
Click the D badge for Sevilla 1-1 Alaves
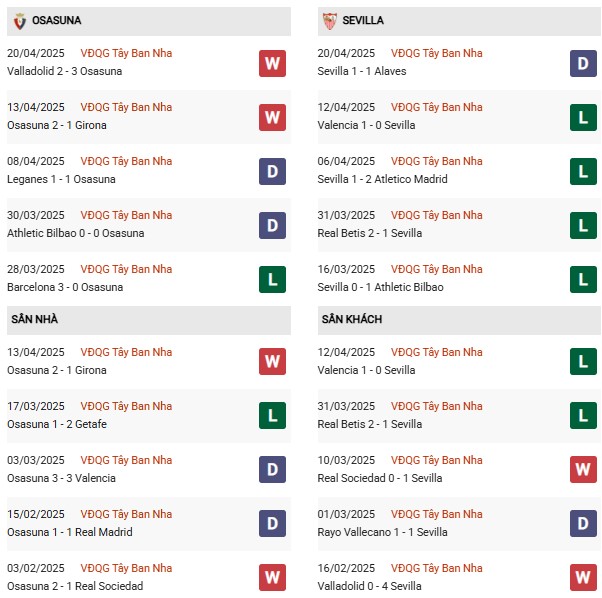pos(583,63)
